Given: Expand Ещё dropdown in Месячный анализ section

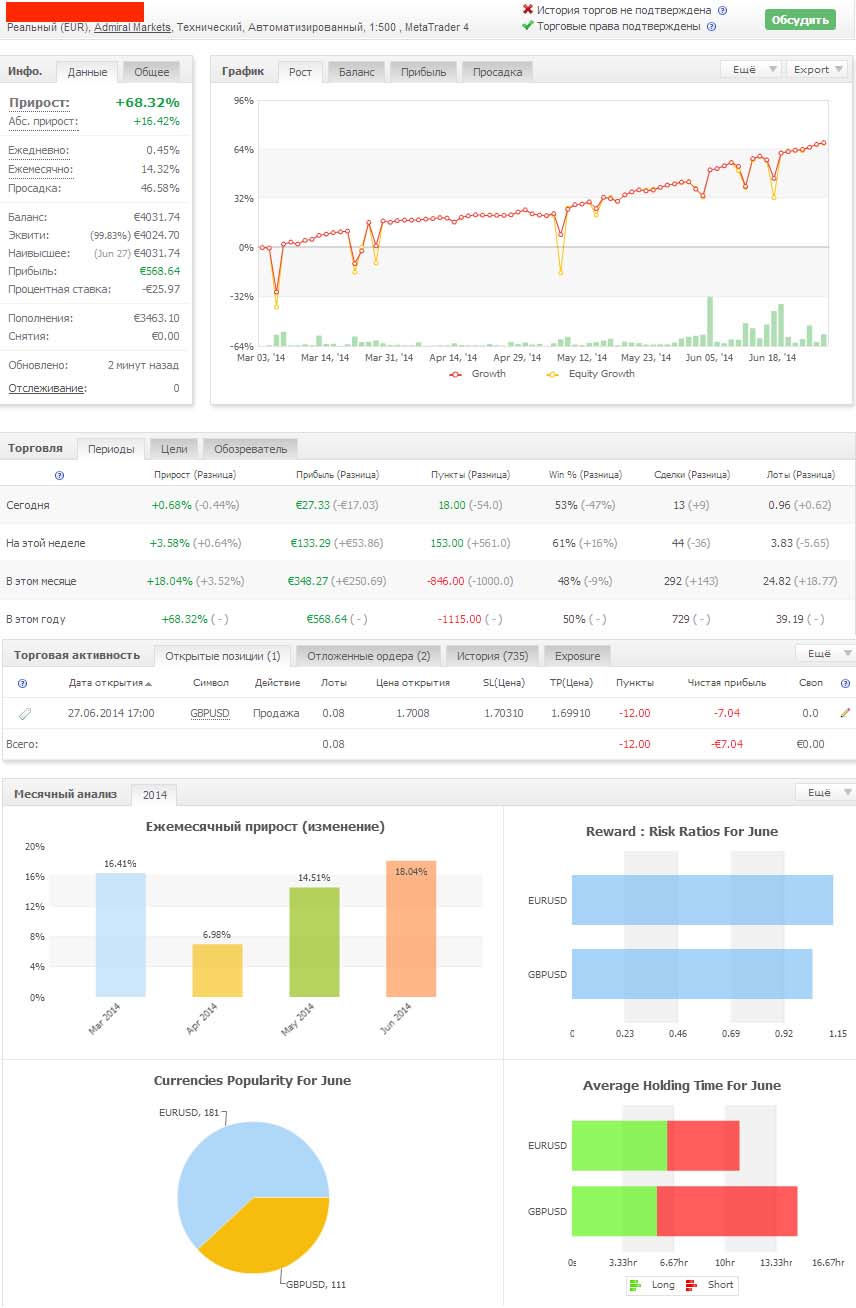Looking at the screenshot, I should pos(825,792).
